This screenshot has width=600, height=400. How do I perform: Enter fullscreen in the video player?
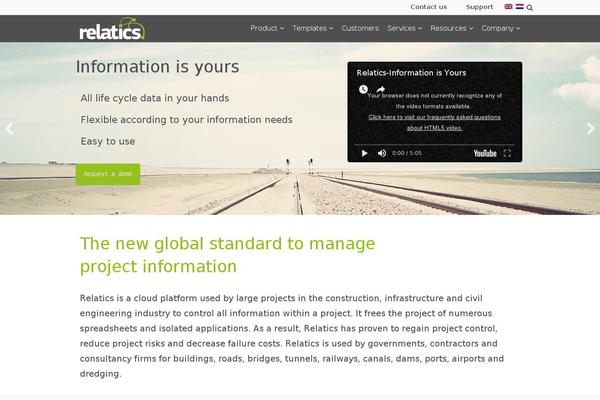click(x=507, y=153)
